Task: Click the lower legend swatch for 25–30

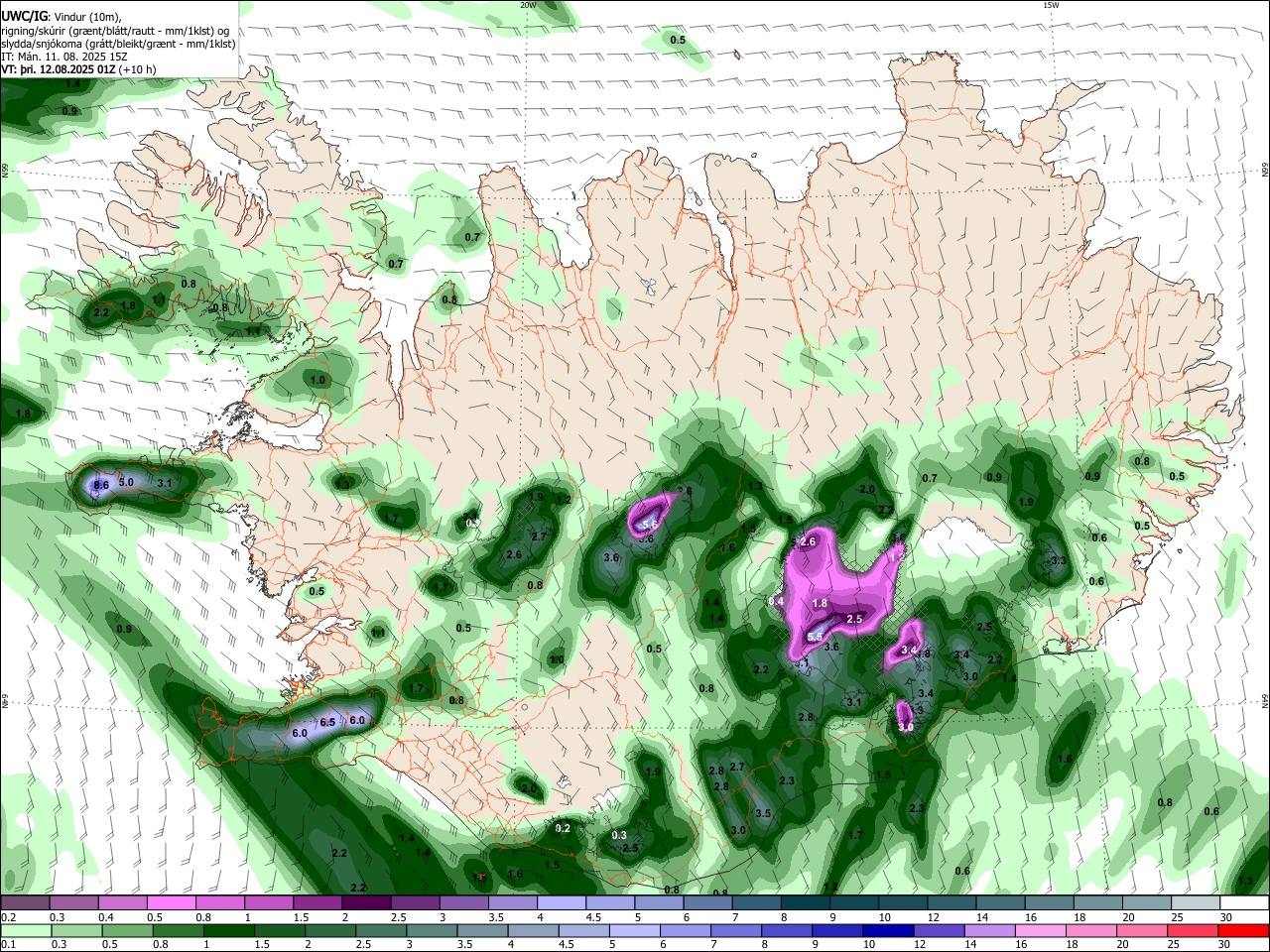Action: tap(1191, 930)
